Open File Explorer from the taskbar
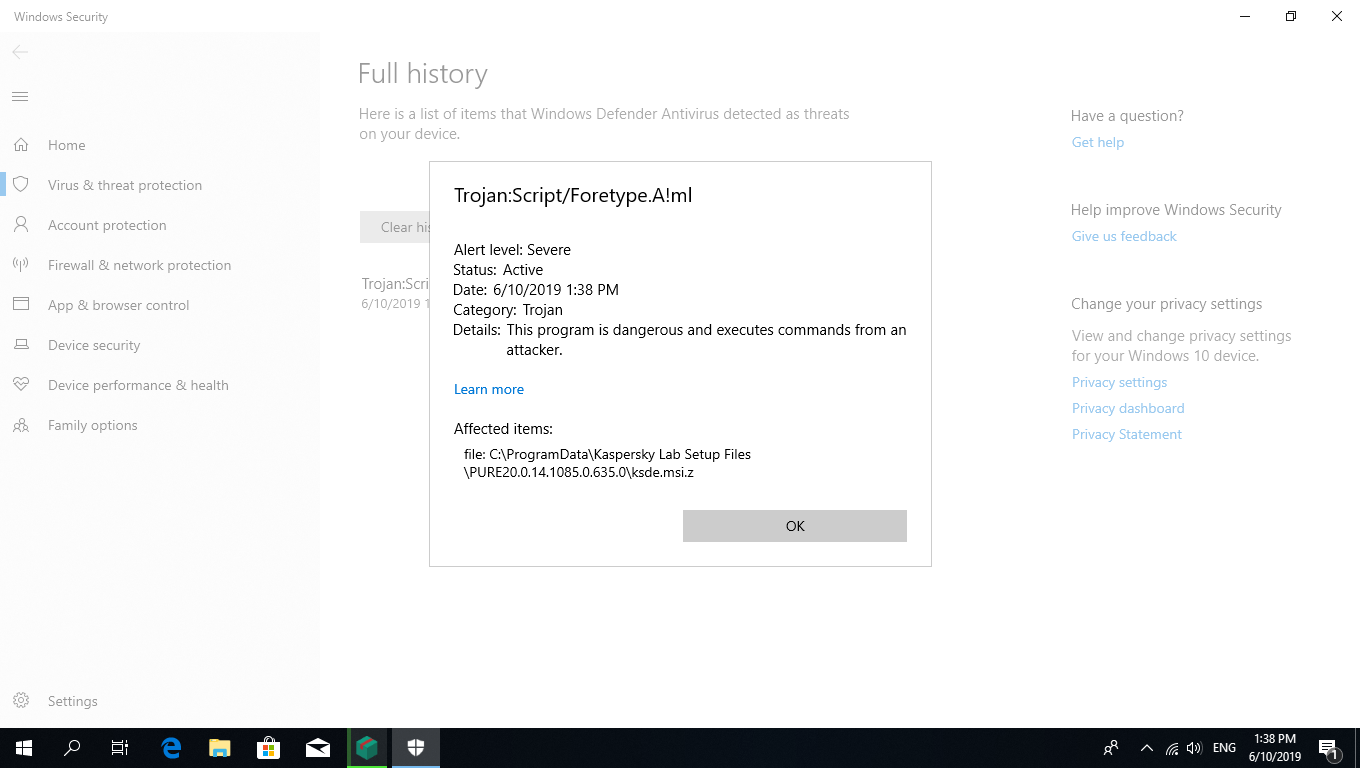Screen dimensions: 1360x768 [220, 748]
